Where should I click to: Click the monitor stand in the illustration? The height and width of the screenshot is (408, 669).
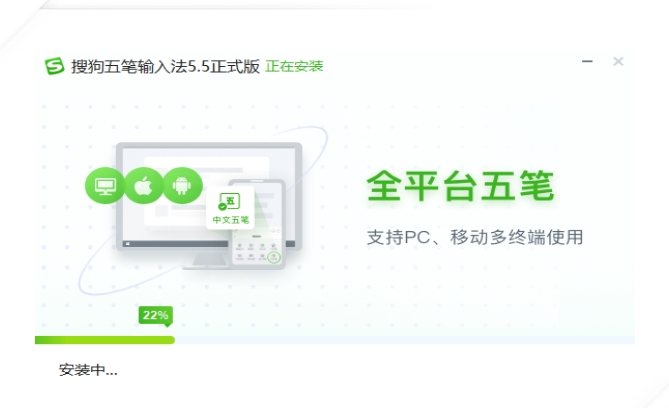click(x=208, y=260)
